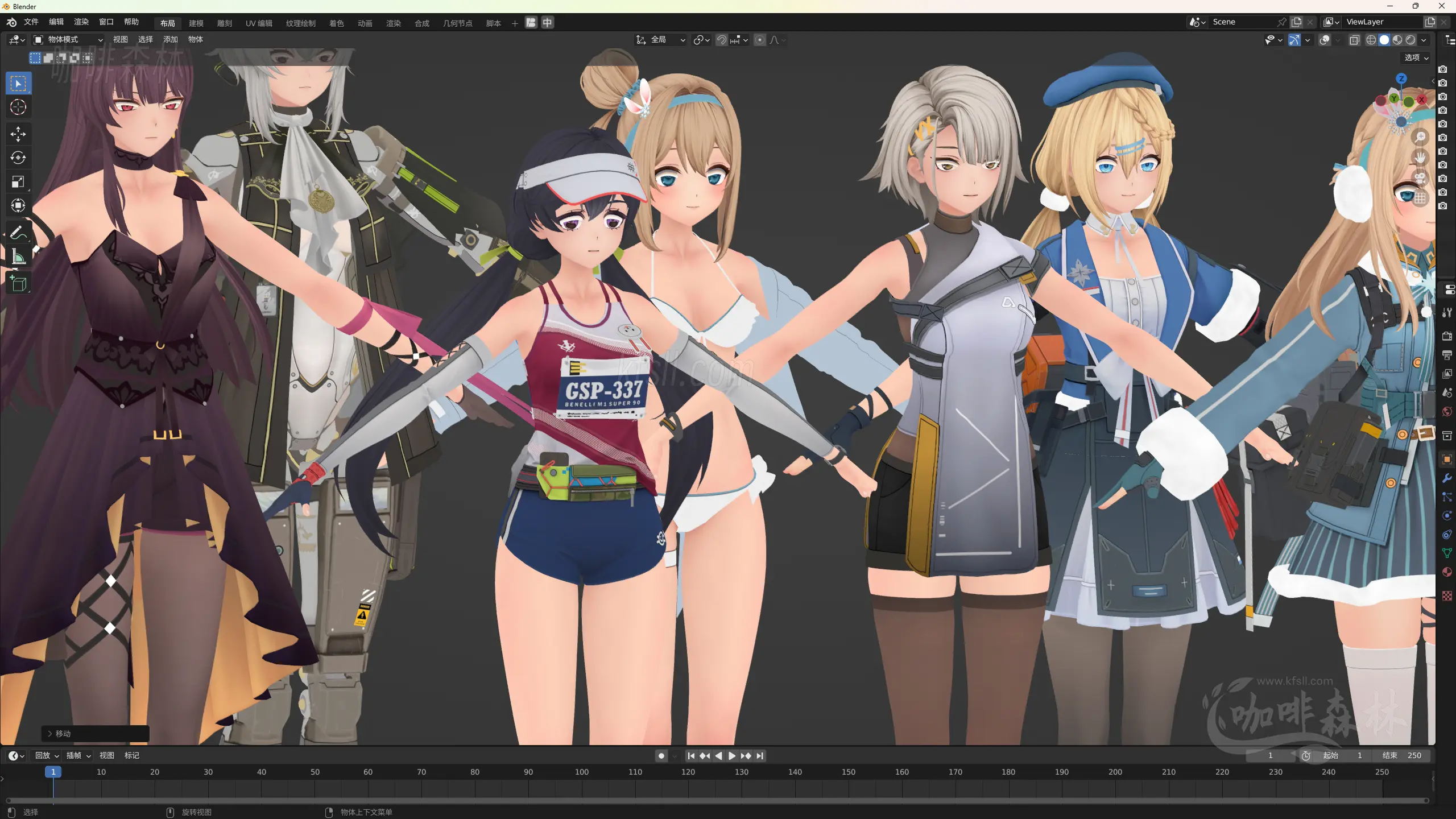
Task: Toggle X-ray mode in the viewport
Action: [x=1355, y=40]
